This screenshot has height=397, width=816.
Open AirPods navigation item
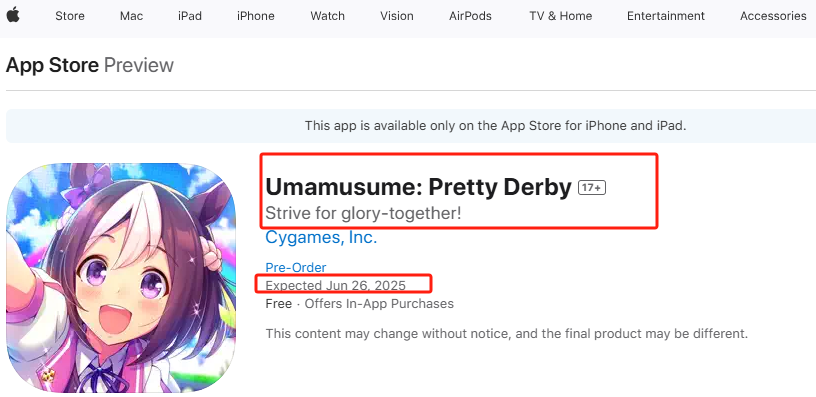[x=470, y=16]
